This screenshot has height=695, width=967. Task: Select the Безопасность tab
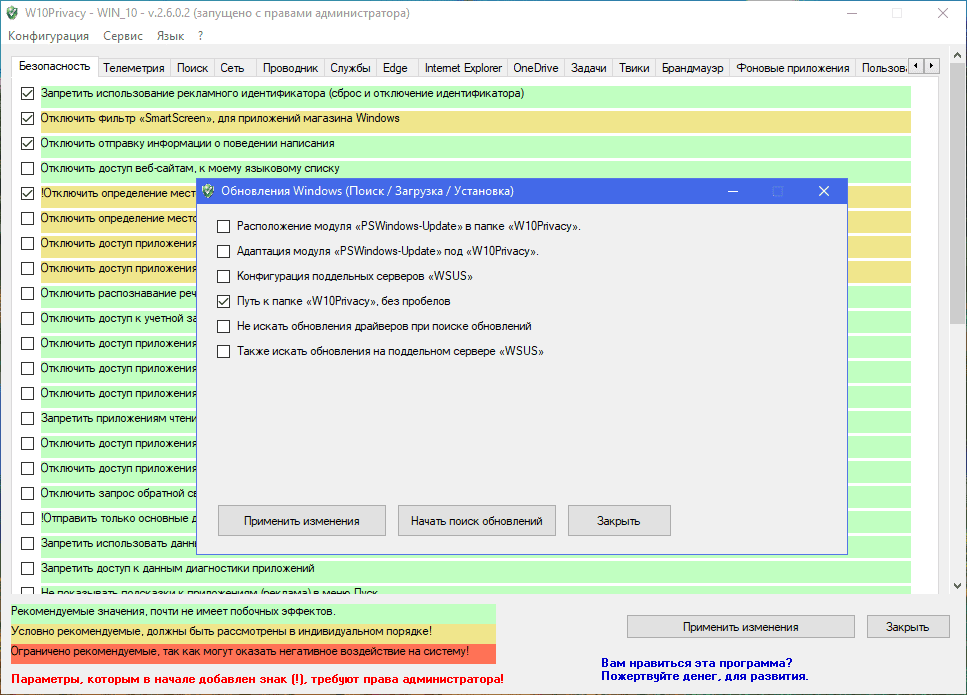click(x=54, y=67)
